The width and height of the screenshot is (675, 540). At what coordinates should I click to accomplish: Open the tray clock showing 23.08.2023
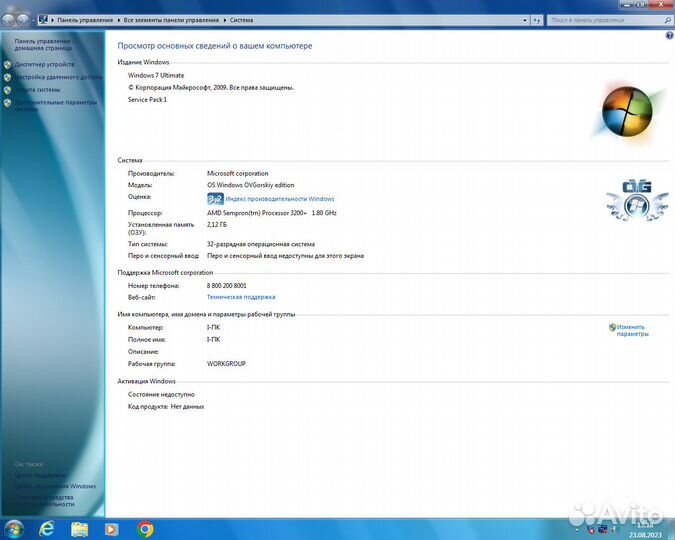tap(645, 530)
